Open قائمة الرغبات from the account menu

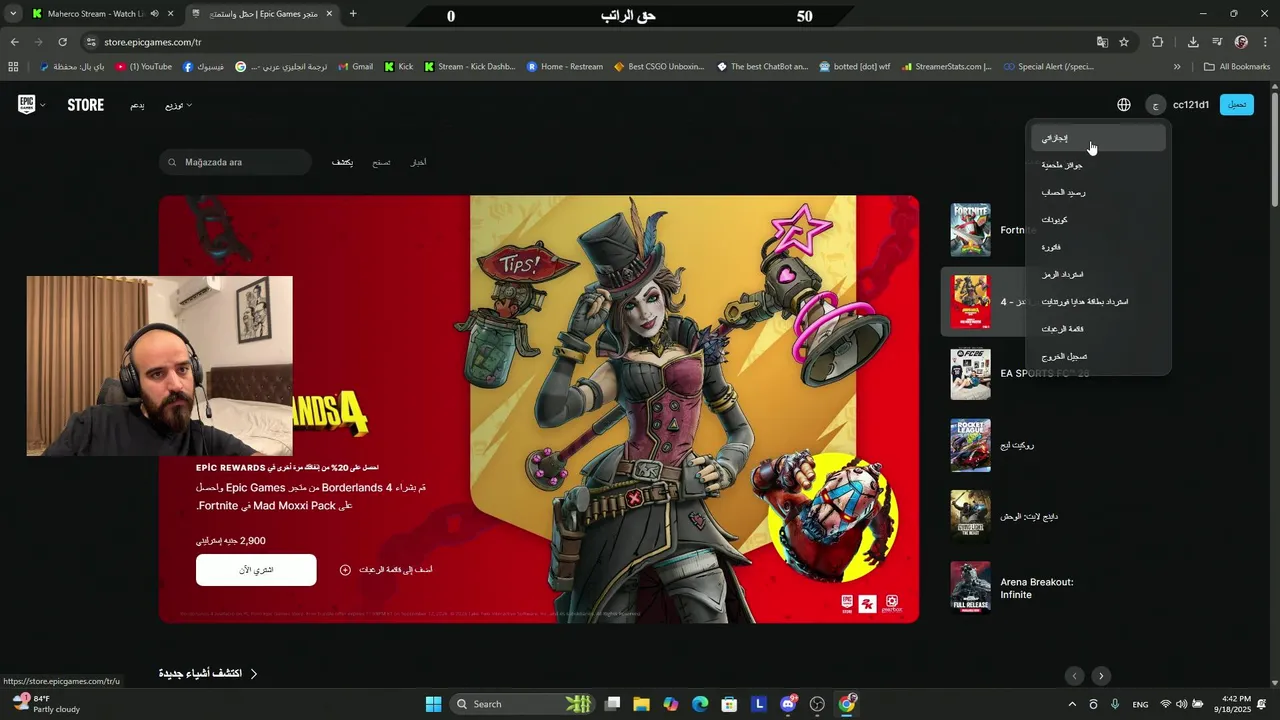pyautogui.click(x=1098, y=329)
